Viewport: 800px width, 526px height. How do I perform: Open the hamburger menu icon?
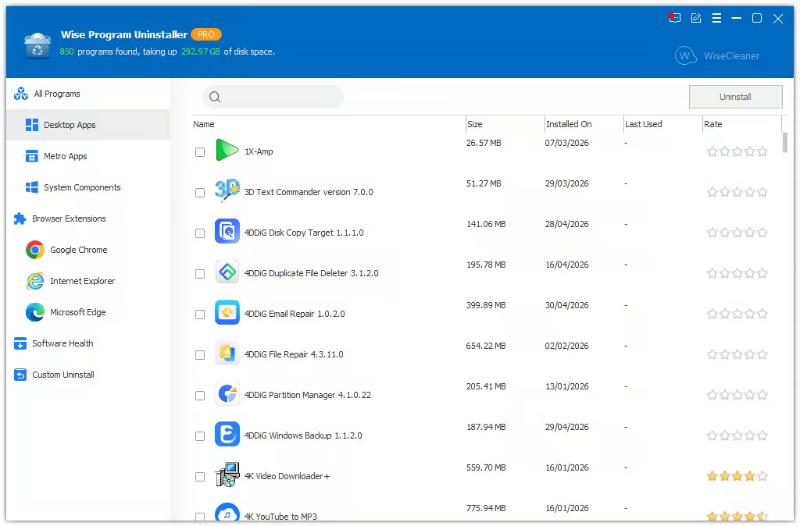[716, 18]
